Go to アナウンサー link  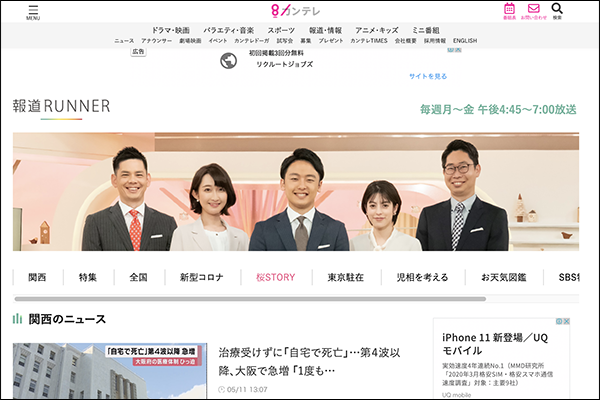point(157,41)
